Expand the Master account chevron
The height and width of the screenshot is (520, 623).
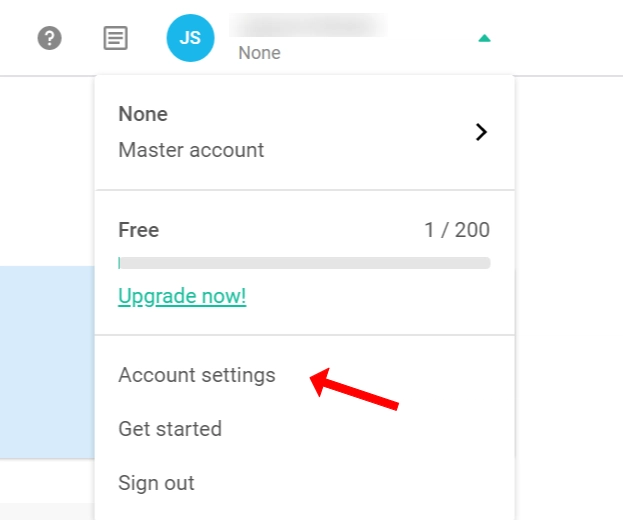[481, 132]
